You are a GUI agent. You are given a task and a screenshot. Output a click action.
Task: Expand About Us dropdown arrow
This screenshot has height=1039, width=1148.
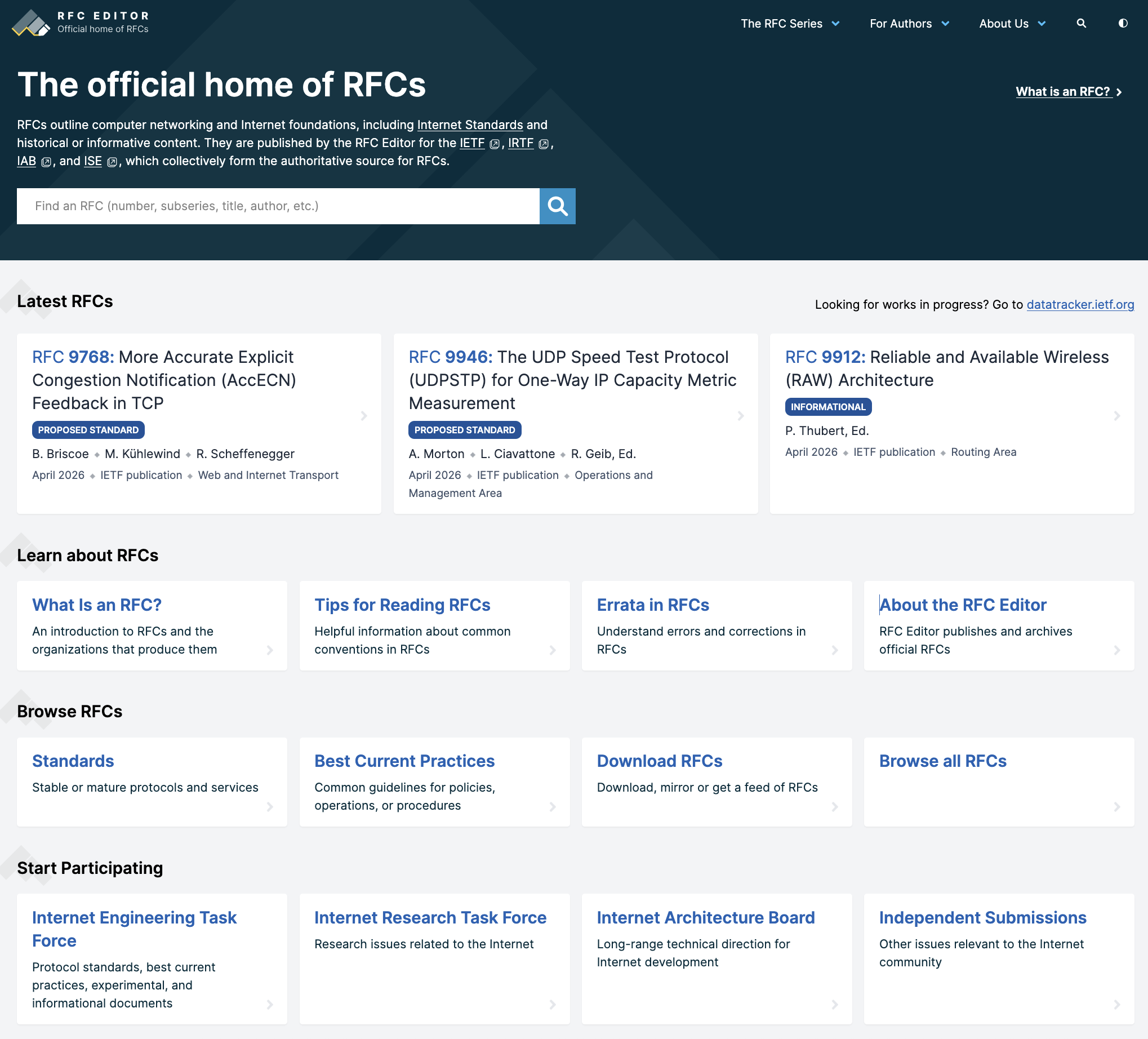click(1042, 24)
